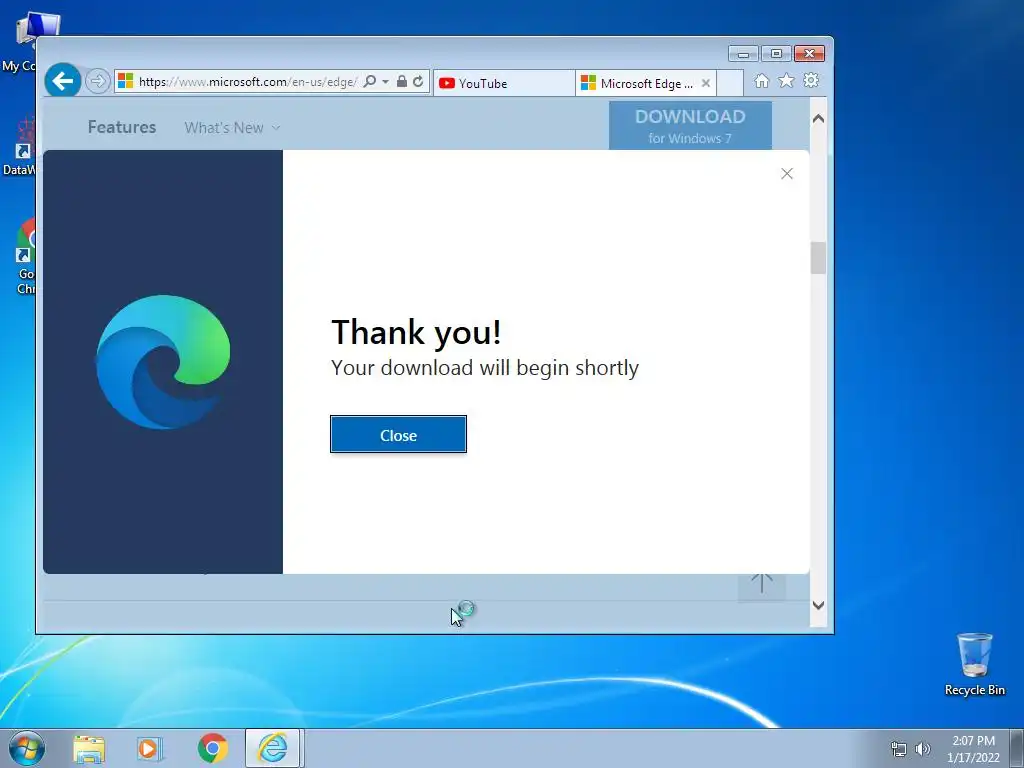
Task: Close the Microsoft Edge tab
Action: [705, 83]
